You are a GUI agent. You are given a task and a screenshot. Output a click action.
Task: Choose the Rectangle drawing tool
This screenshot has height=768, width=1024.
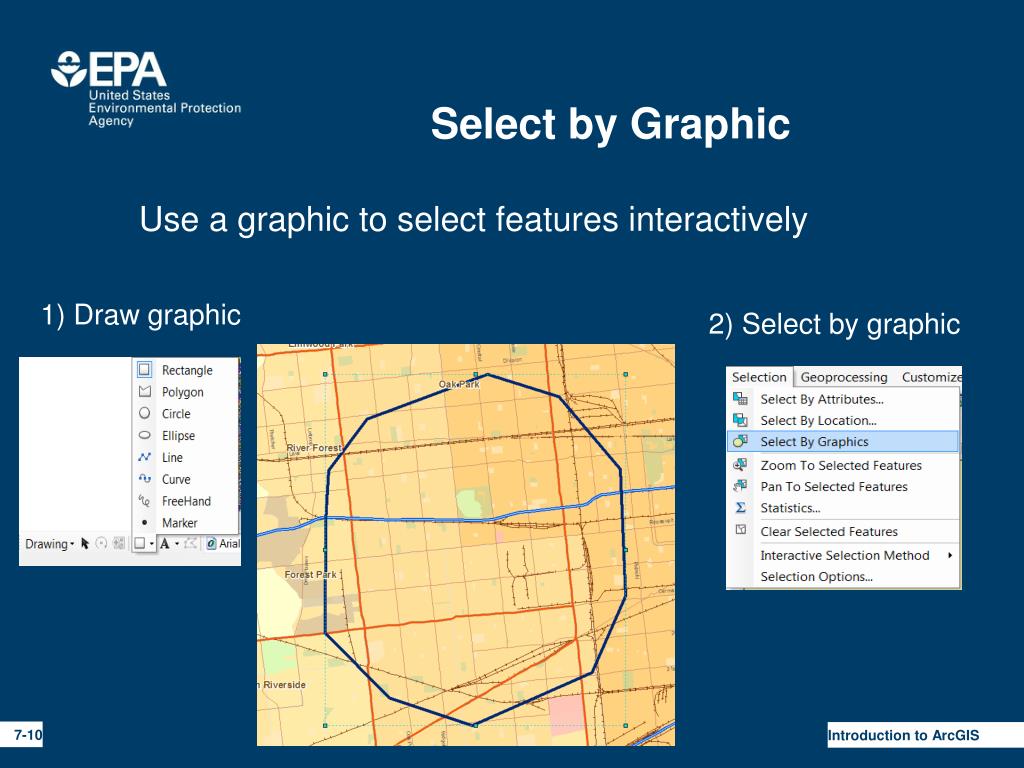pos(185,370)
